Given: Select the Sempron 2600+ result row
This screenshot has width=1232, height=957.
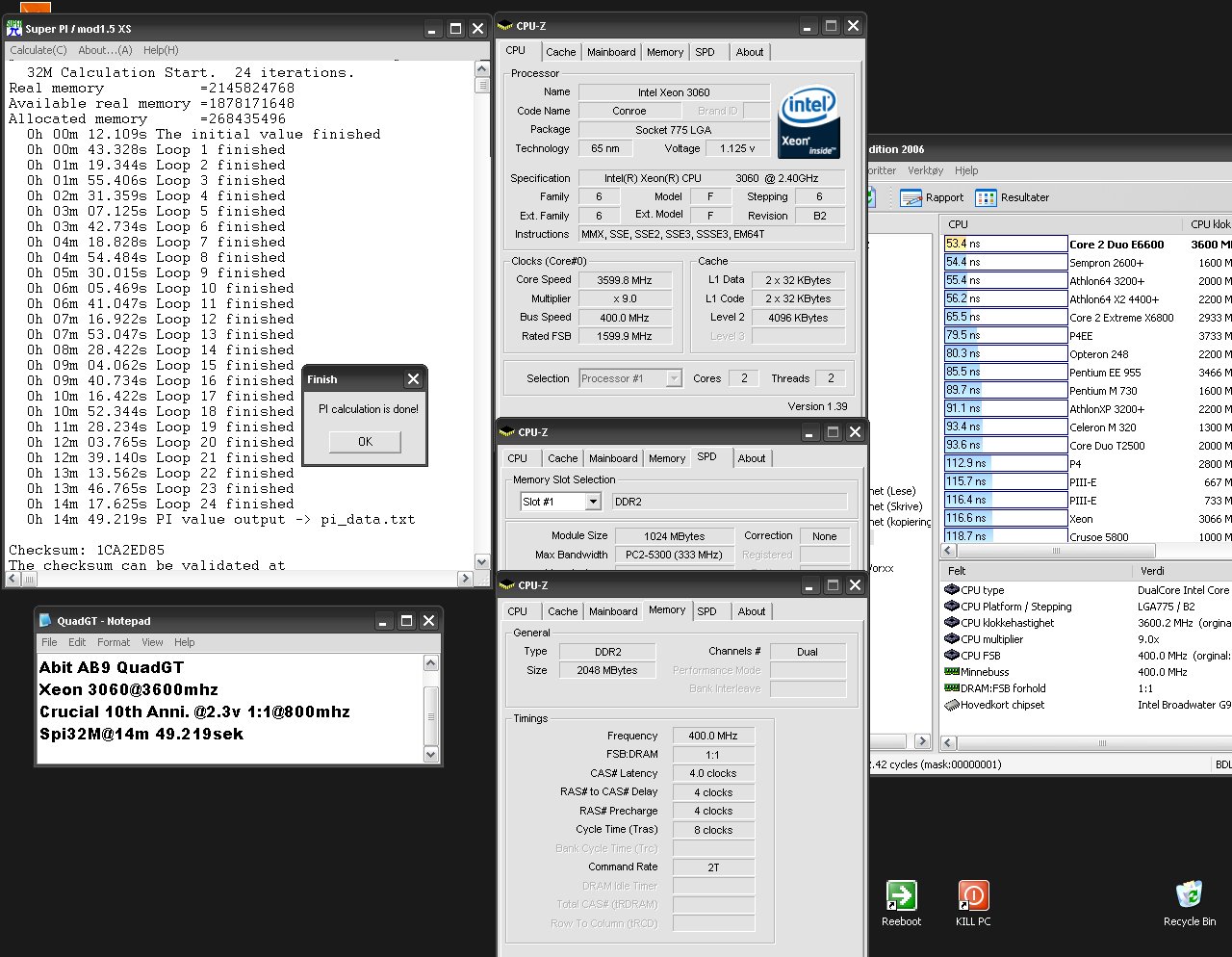Looking at the screenshot, I should pos(1088,263).
